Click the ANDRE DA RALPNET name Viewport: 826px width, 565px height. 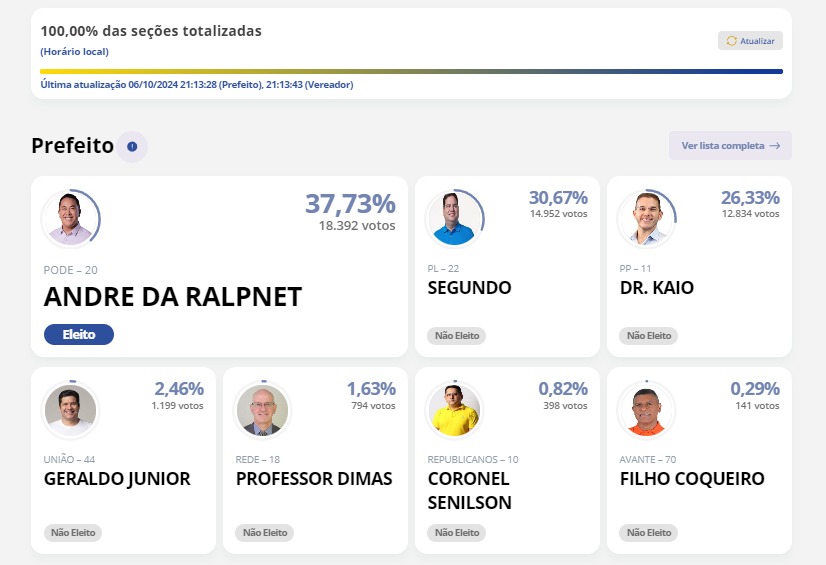click(x=173, y=297)
